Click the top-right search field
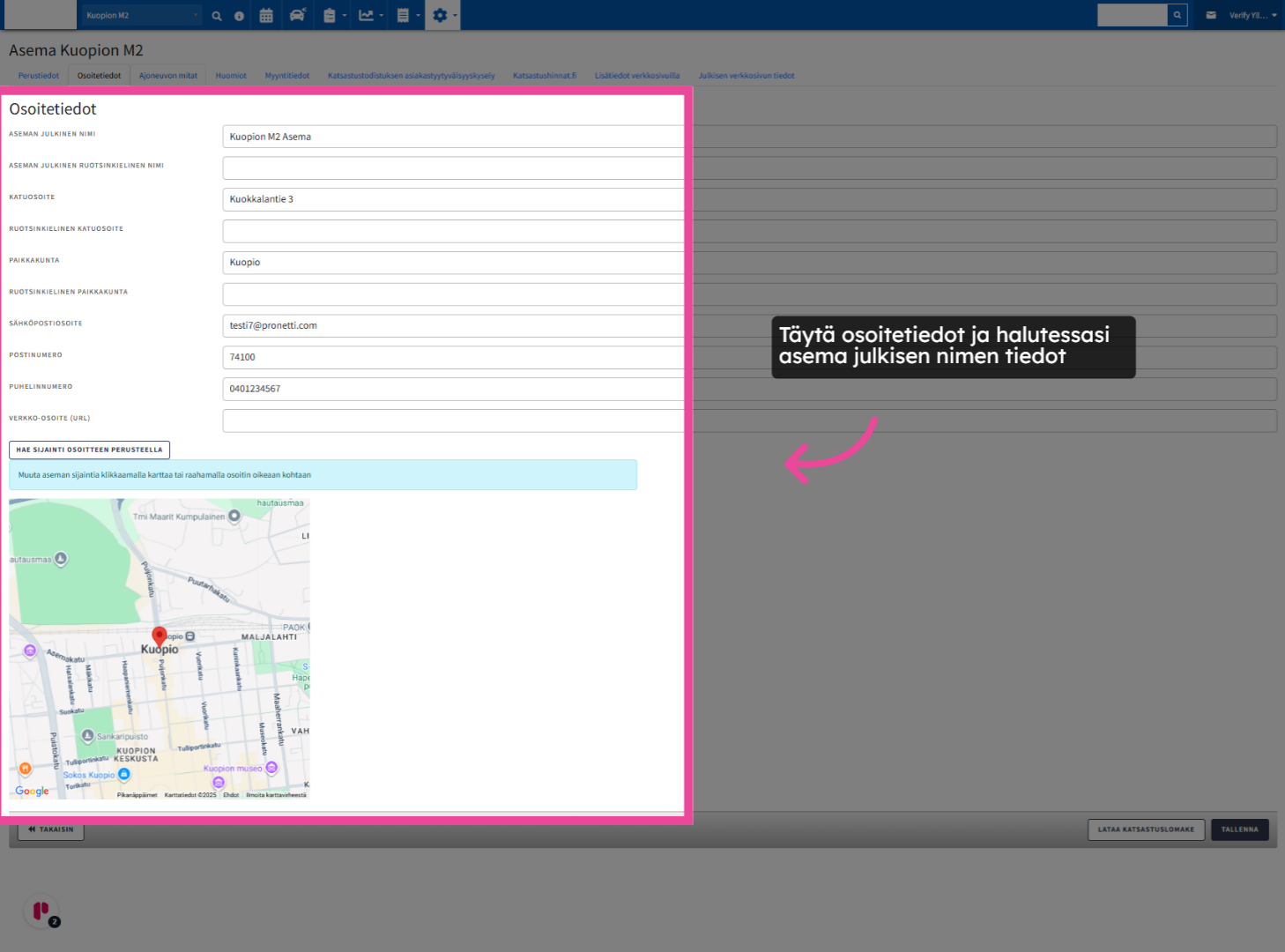 (x=1132, y=15)
